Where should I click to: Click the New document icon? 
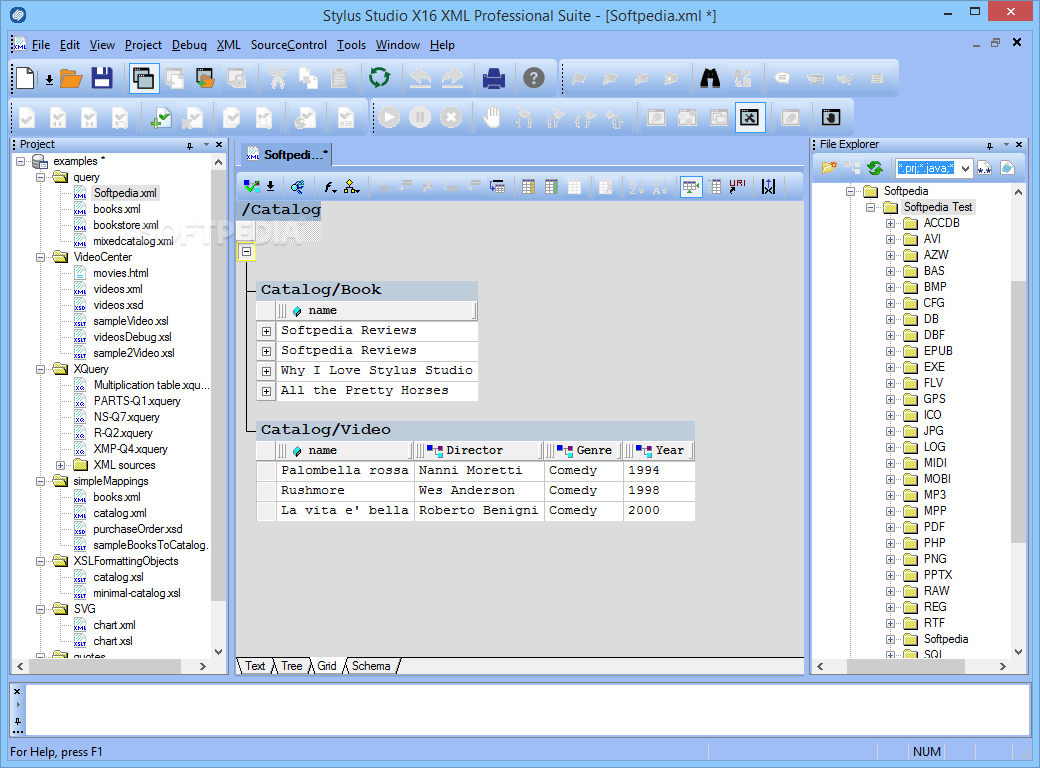click(26, 79)
